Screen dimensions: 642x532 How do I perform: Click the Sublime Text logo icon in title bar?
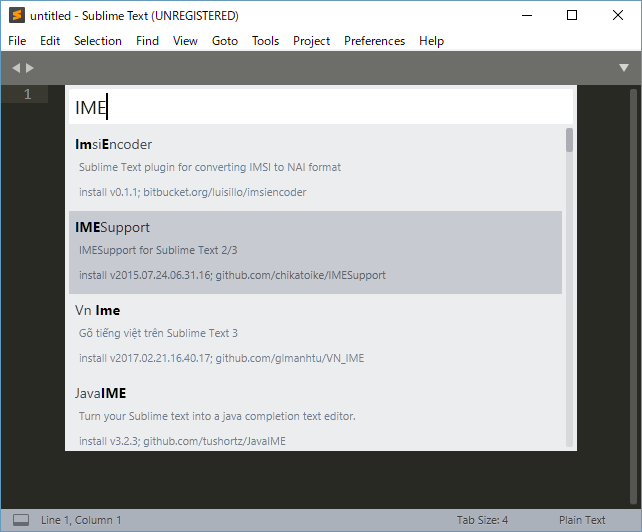(x=17, y=16)
